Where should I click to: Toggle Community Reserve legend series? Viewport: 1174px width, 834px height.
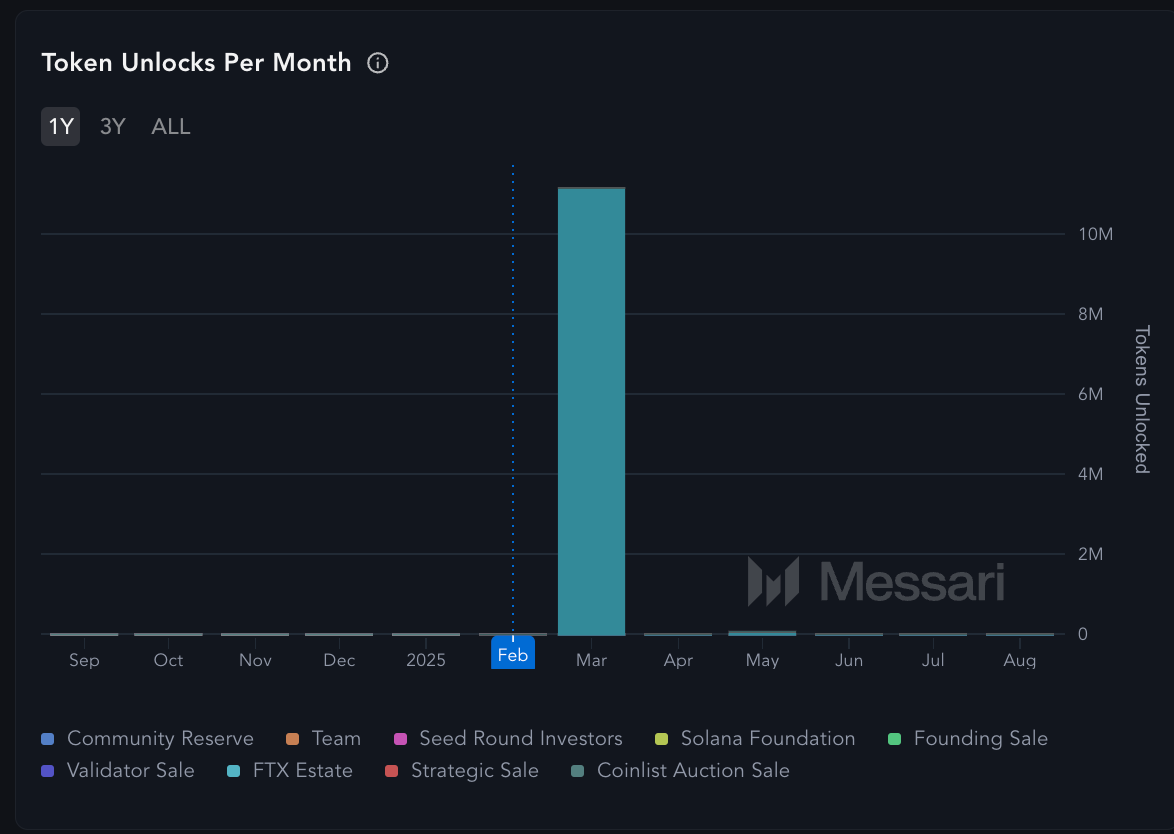[159, 739]
